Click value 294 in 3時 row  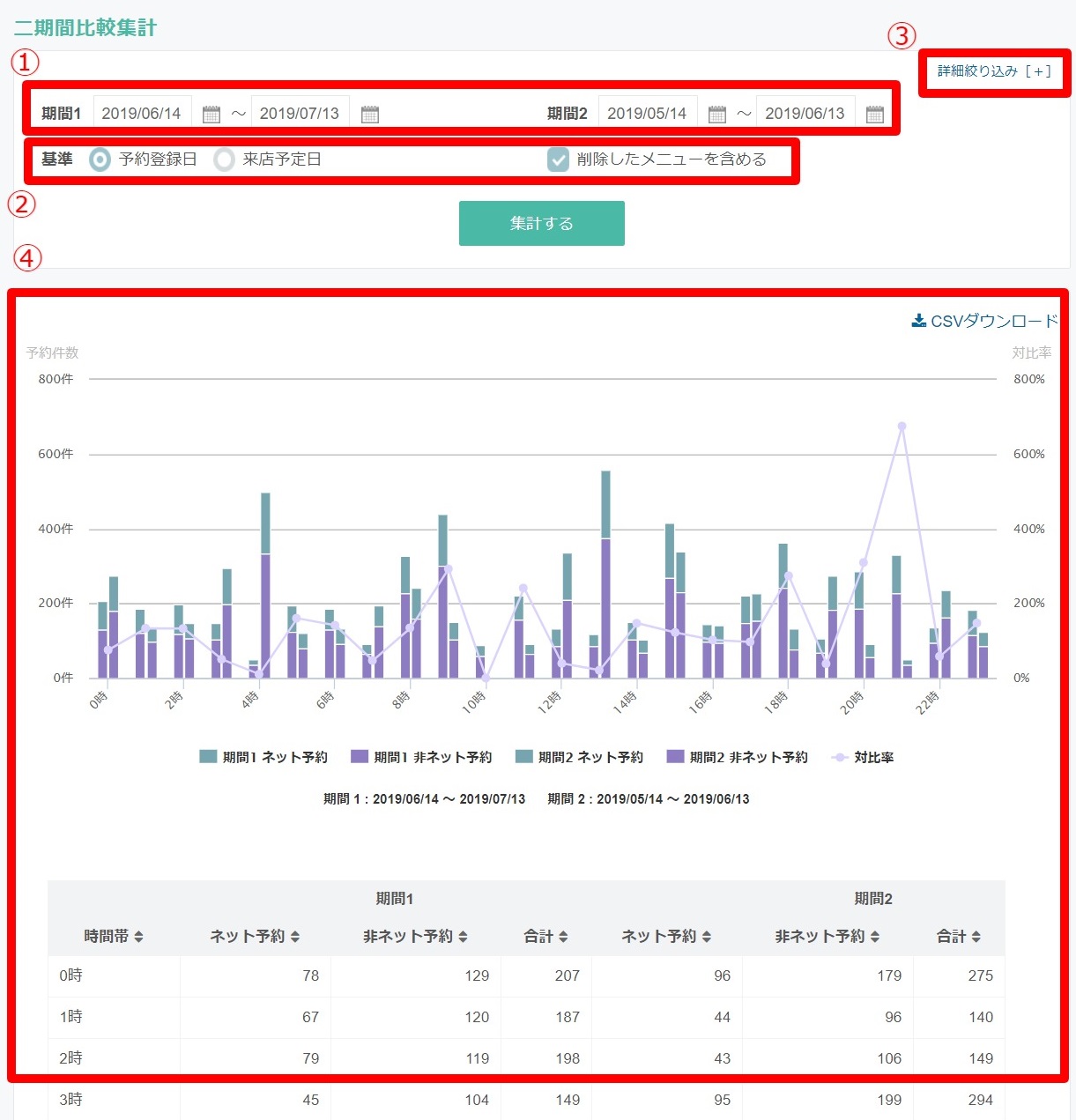click(x=980, y=1100)
